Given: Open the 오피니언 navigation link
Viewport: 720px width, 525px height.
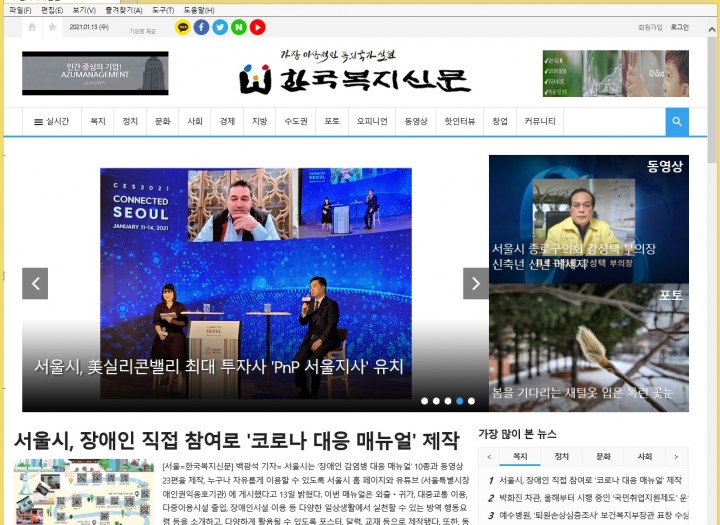Looking at the screenshot, I should coord(371,122).
